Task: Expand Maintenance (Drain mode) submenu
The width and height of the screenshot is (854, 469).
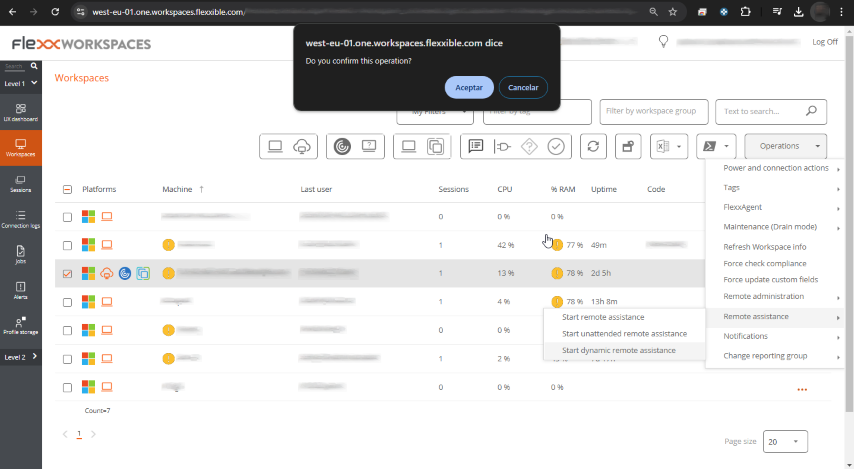Action: pos(775,227)
